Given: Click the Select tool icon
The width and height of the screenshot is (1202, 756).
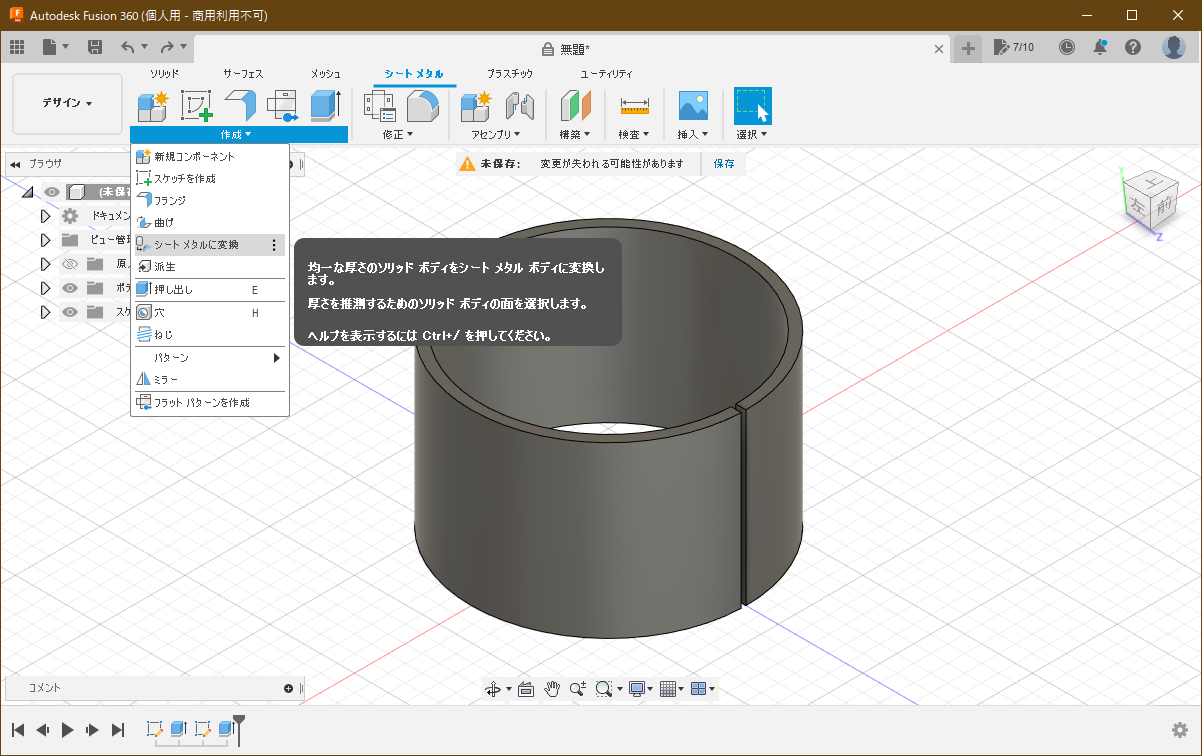Looking at the screenshot, I should (x=752, y=105).
